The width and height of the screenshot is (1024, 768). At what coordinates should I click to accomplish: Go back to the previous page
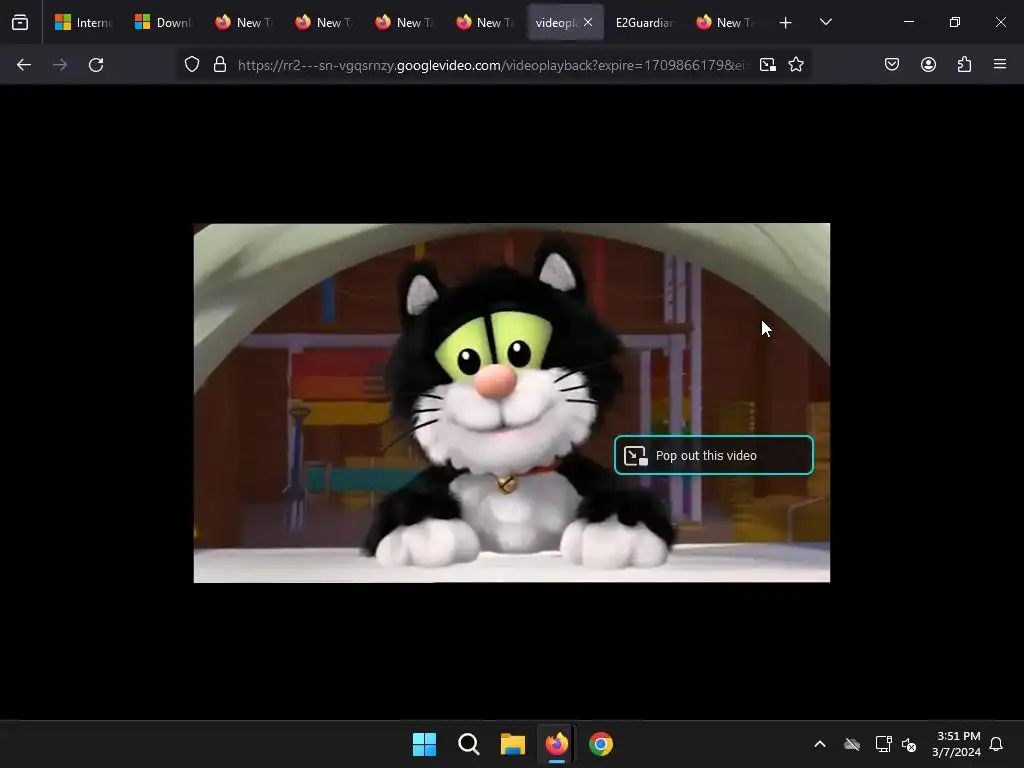[24, 65]
